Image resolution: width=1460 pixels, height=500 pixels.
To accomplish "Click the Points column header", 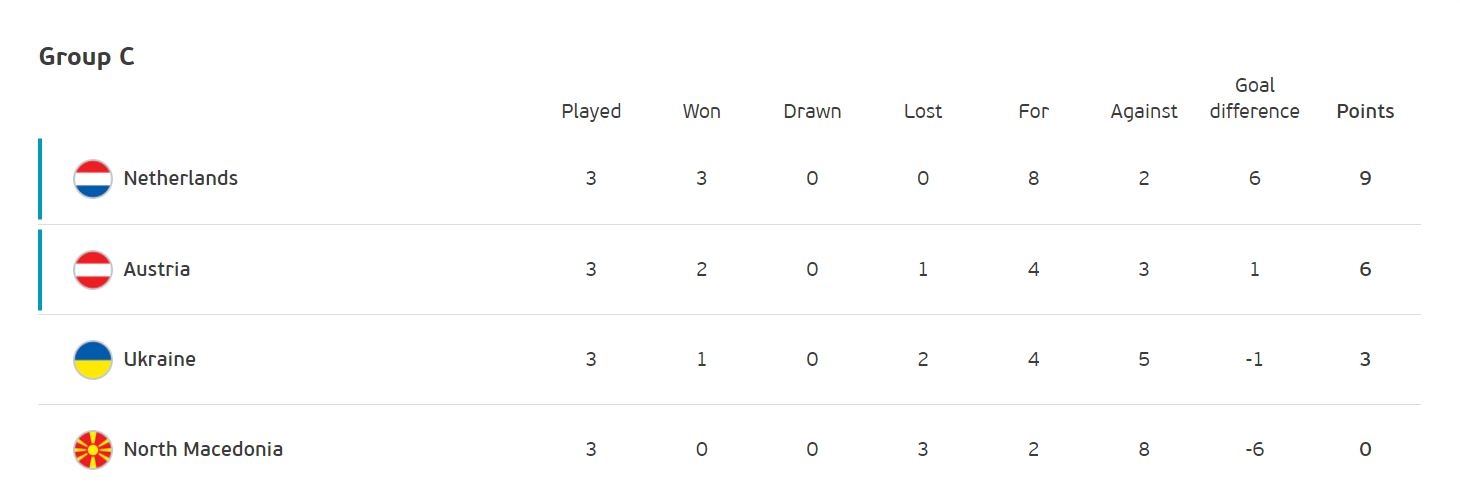I will 1365,111.
